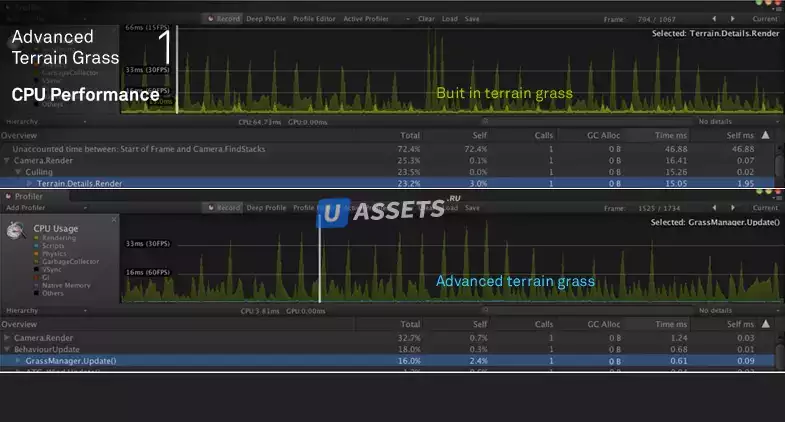785x422 pixels.
Task: Click sort arrow beside Self ms in Terrain.Details.Render profiler
Action: click(x=765, y=135)
